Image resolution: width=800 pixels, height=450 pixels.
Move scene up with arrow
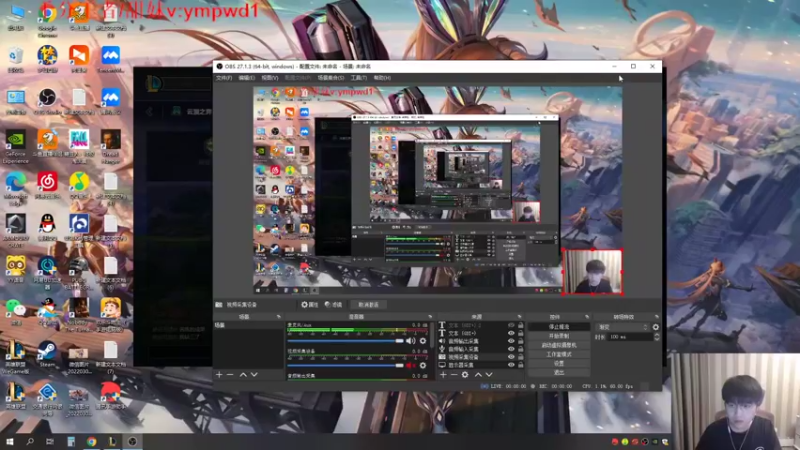pyautogui.click(x=243, y=374)
